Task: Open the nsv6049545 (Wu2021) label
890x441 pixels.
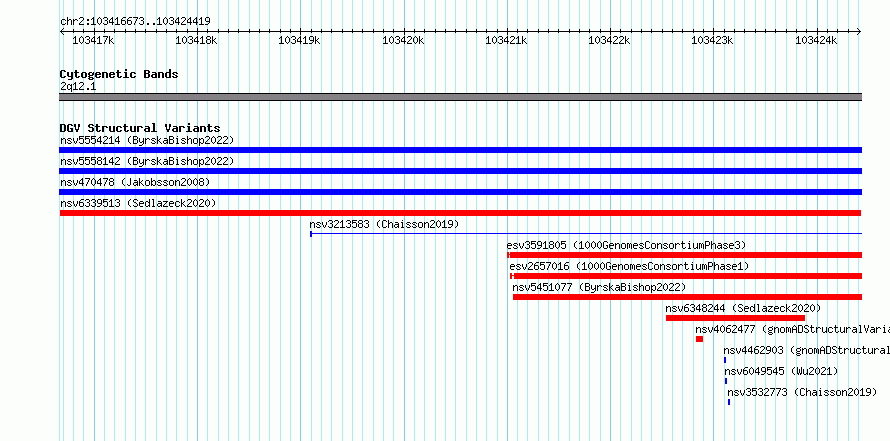Action: tap(781, 371)
